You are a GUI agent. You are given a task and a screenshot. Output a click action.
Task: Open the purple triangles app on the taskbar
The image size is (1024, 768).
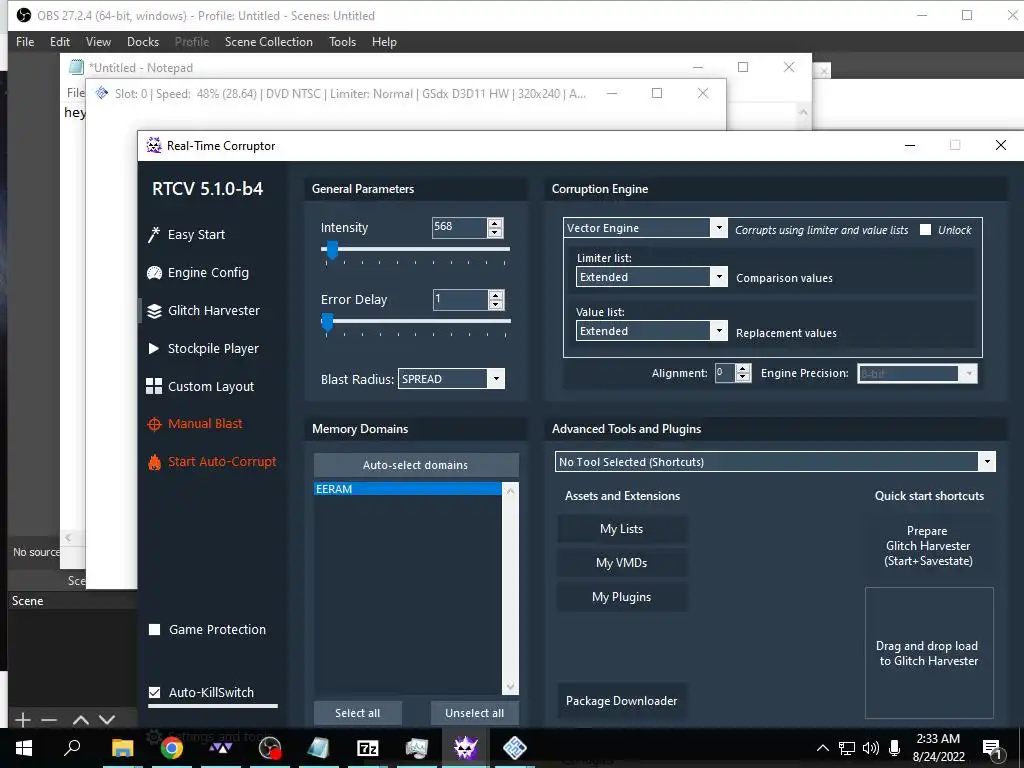pyautogui.click(x=220, y=748)
